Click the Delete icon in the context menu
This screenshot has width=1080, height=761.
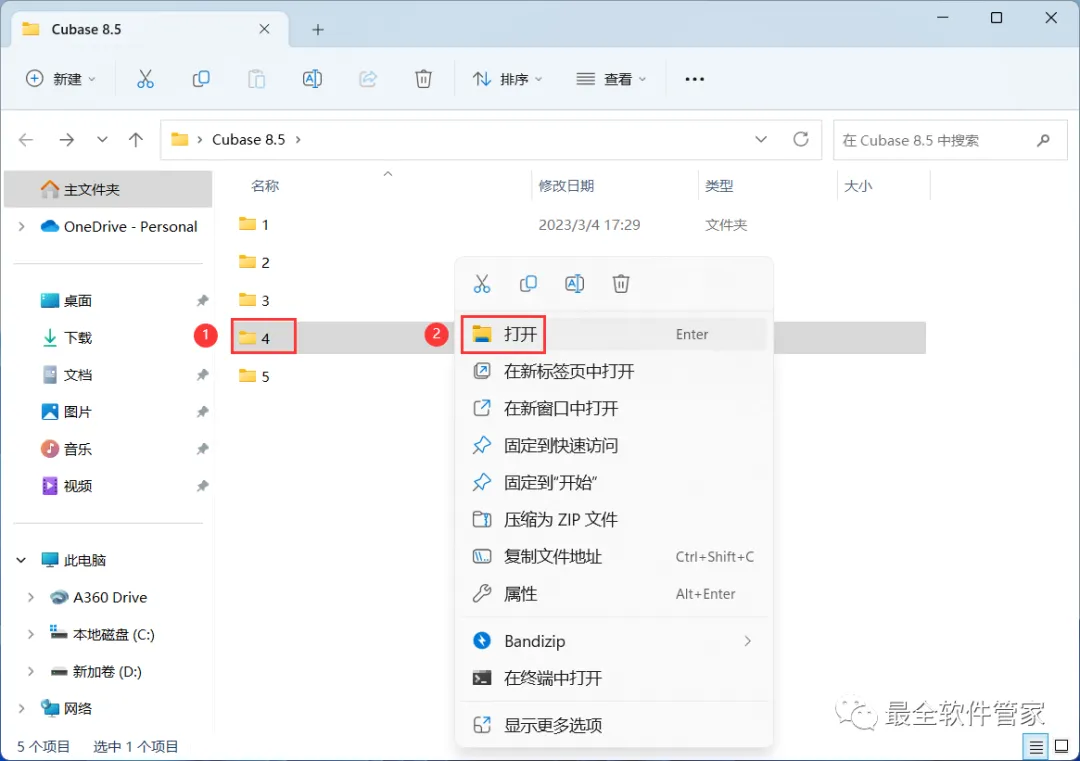[x=621, y=284]
